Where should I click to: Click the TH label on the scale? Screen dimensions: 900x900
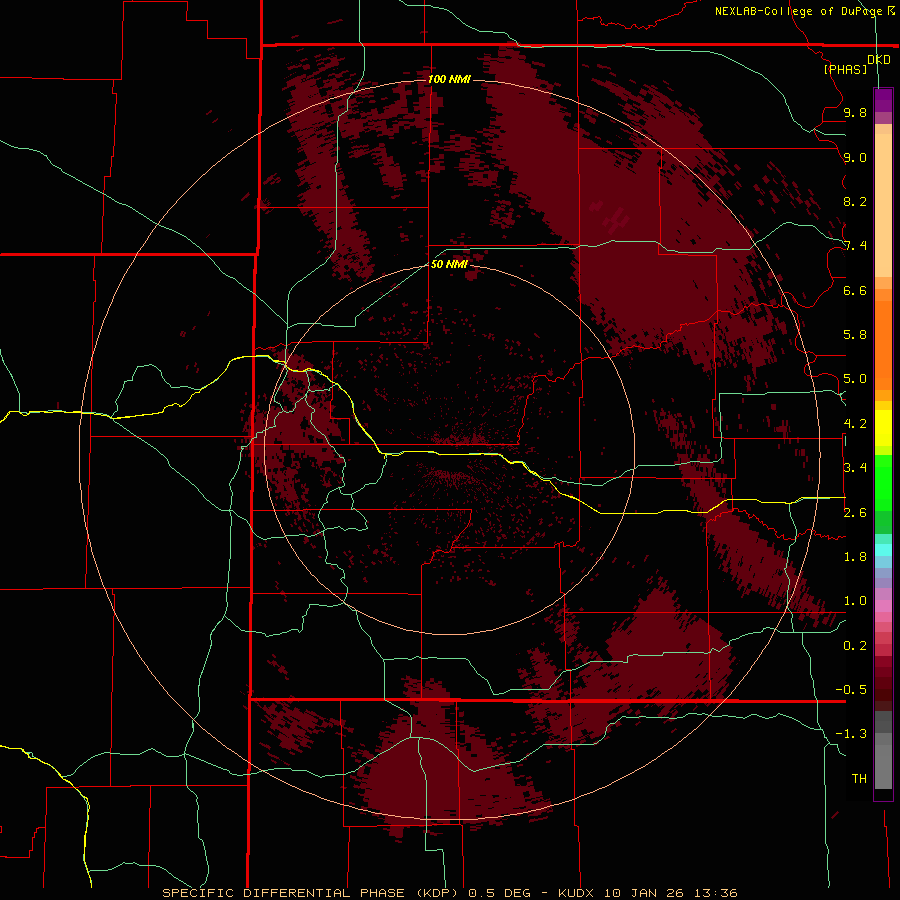tap(859, 779)
